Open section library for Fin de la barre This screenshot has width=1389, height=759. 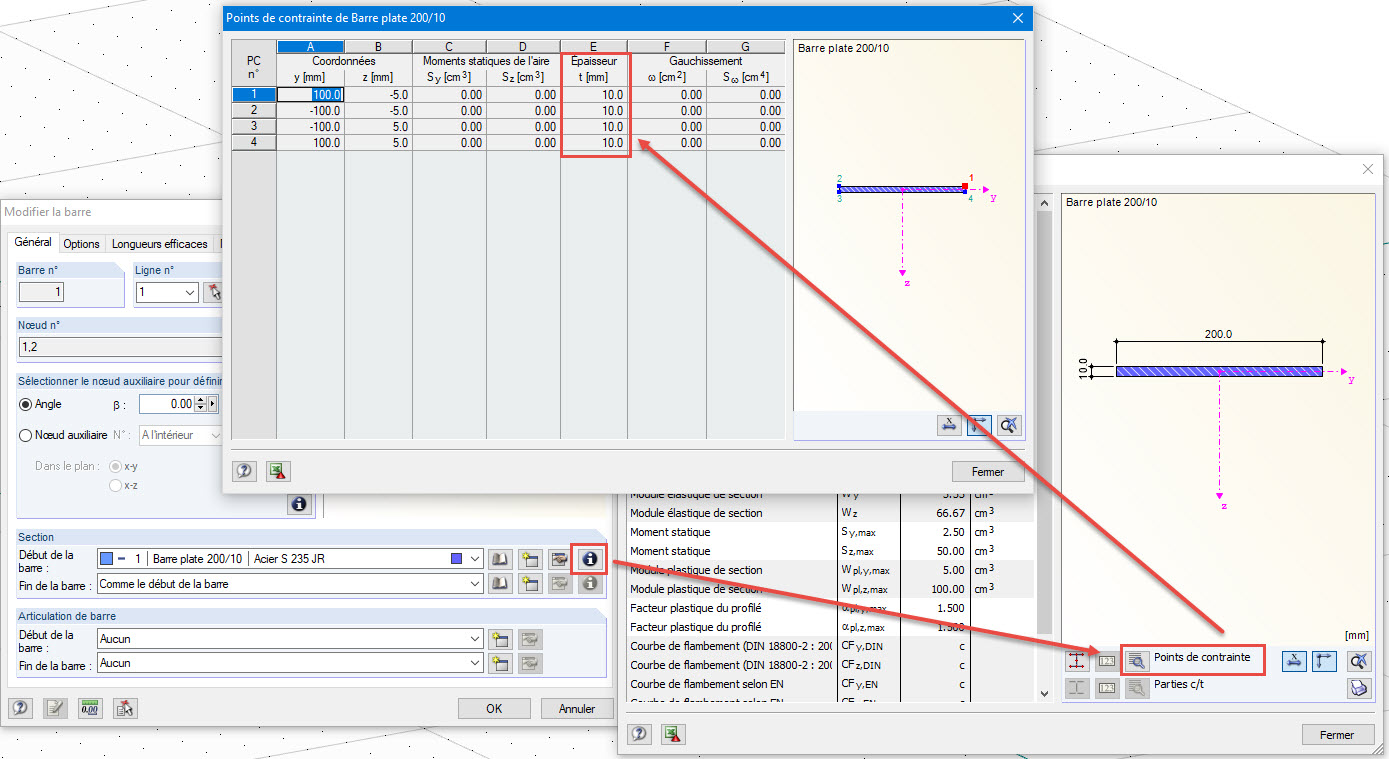pos(501,583)
